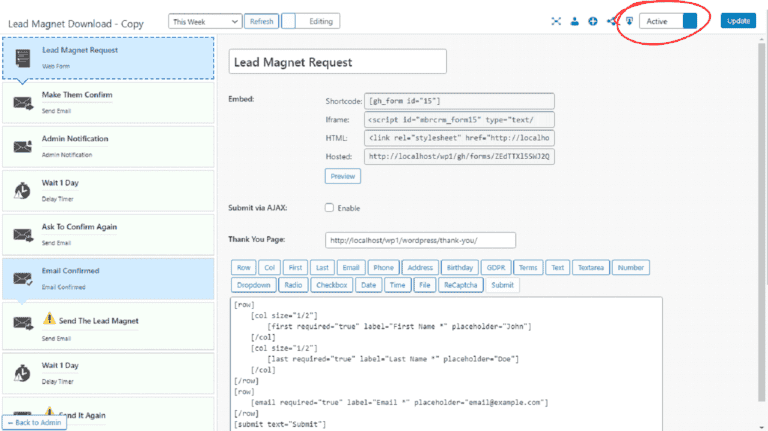Insert the File upload field
This screenshot has height=431, width=768.
(x=425, y=285)
